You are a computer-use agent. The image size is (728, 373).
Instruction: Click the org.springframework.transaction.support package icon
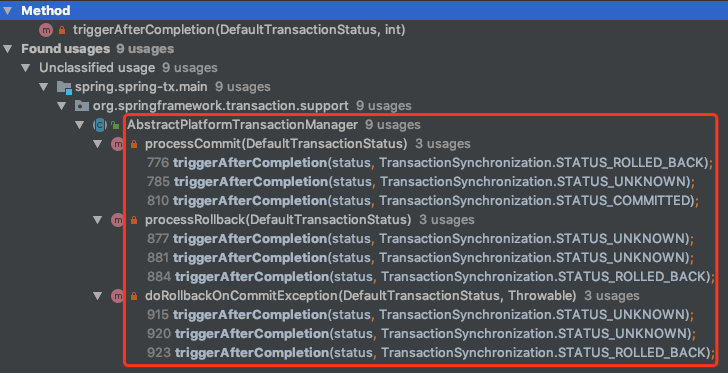(82, 106)
